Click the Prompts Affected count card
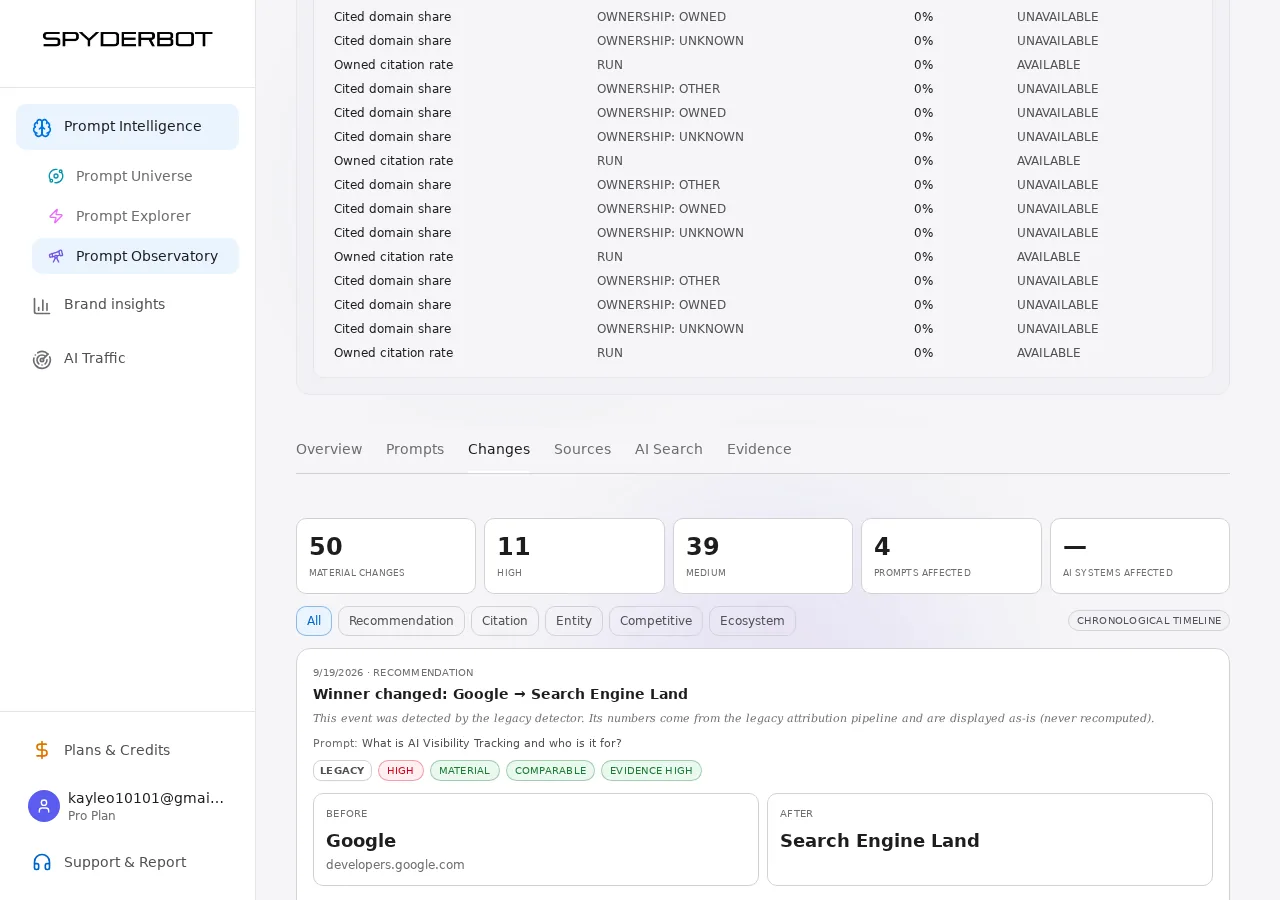Viewport: 1280px width, 900px height. pos(951,556)
